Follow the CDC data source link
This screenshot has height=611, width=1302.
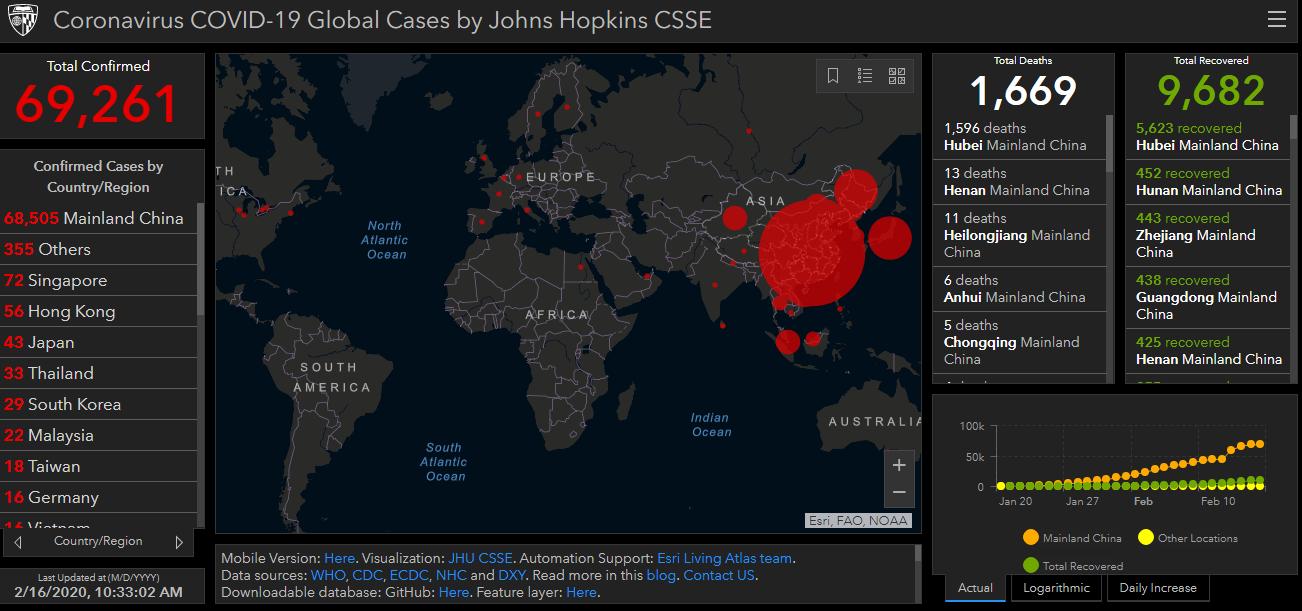(367, 575)
